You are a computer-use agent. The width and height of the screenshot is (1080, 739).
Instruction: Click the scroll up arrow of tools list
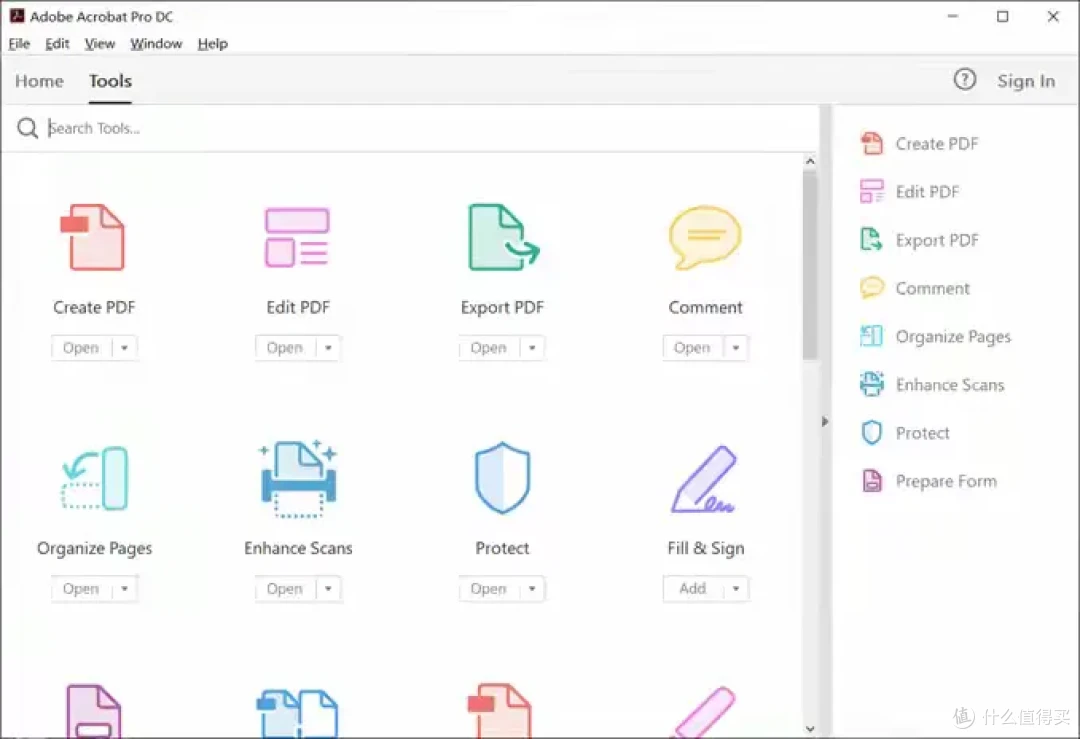tap(810, 161)
